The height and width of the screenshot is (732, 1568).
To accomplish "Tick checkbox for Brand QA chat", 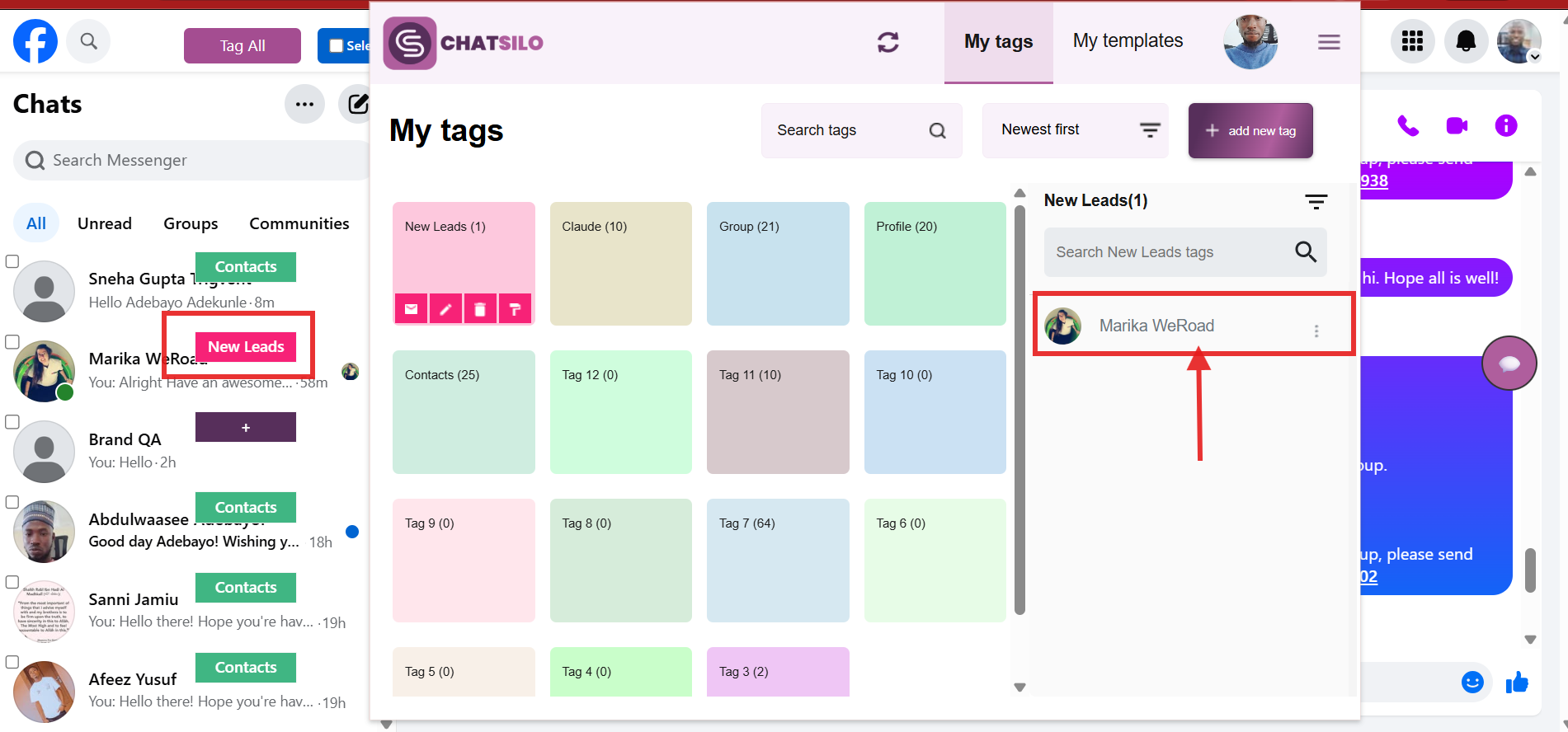I will (12, 422).
